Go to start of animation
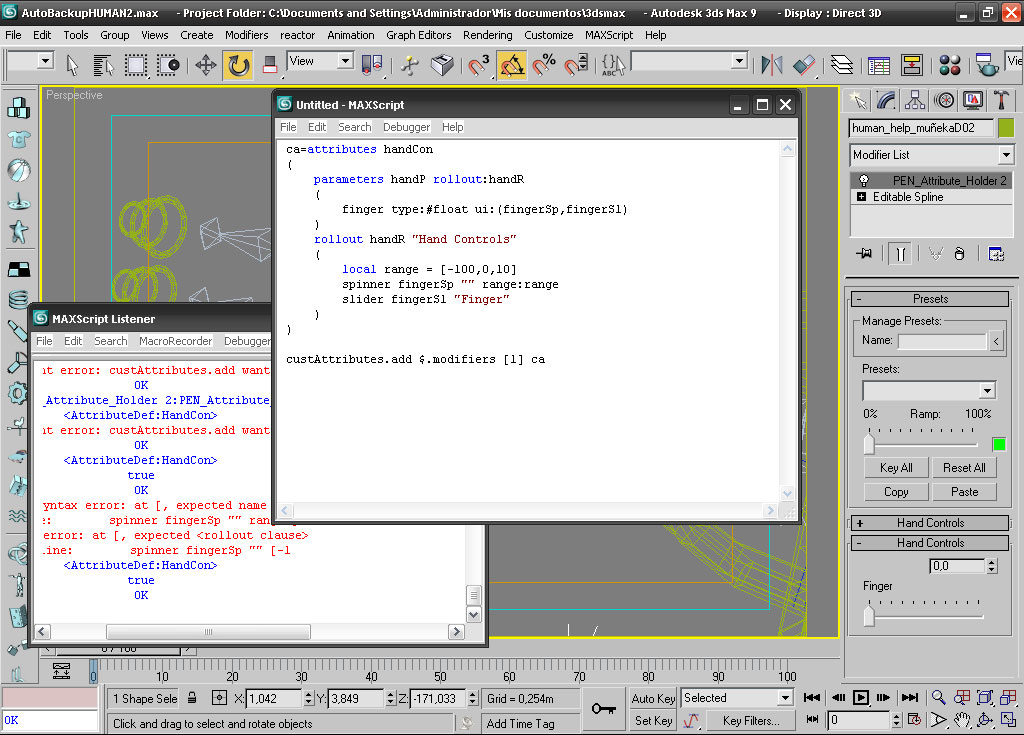1024x735 pixels. click(812, 698)
